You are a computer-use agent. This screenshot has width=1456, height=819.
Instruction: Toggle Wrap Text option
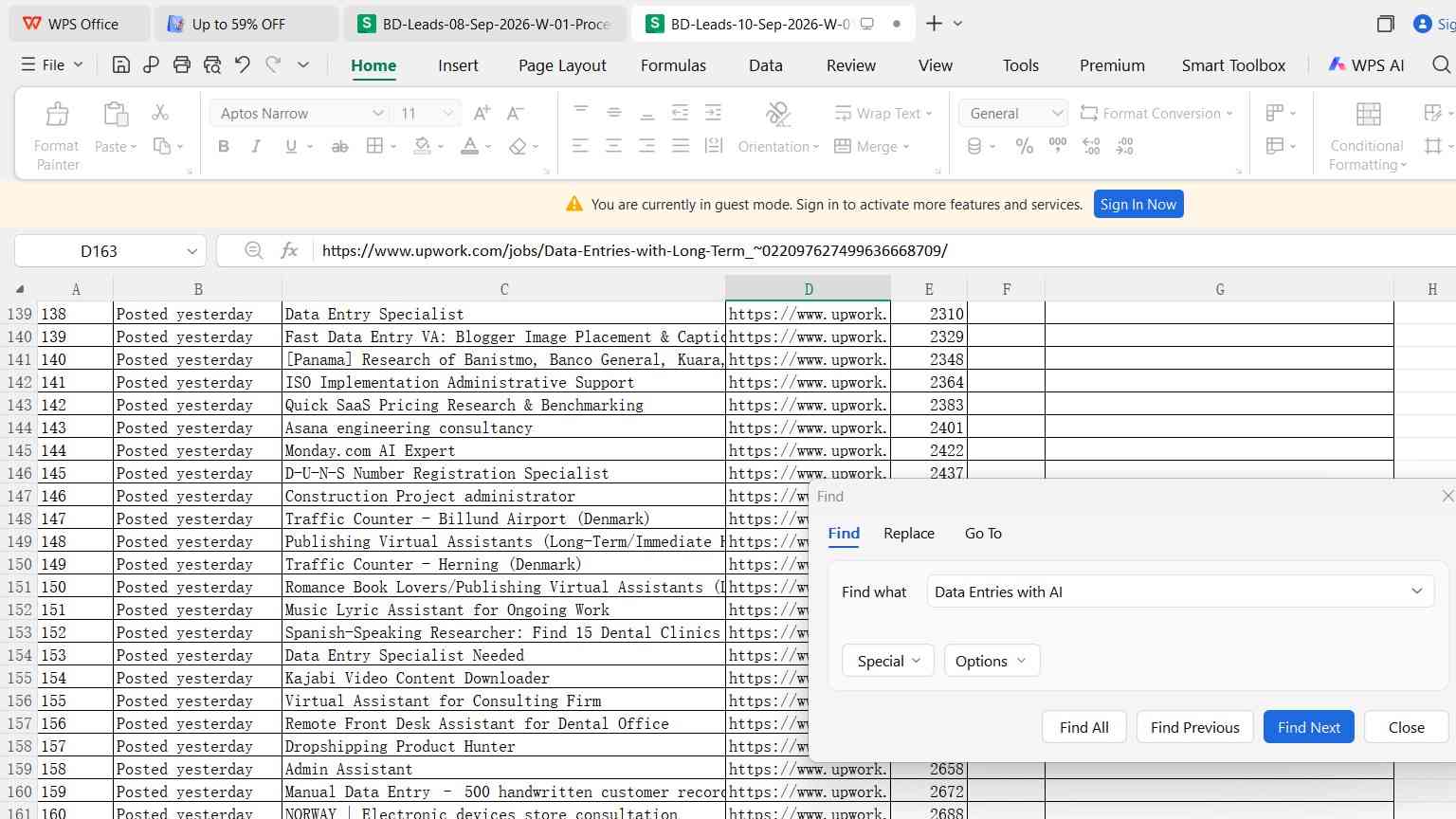point(883,113)
